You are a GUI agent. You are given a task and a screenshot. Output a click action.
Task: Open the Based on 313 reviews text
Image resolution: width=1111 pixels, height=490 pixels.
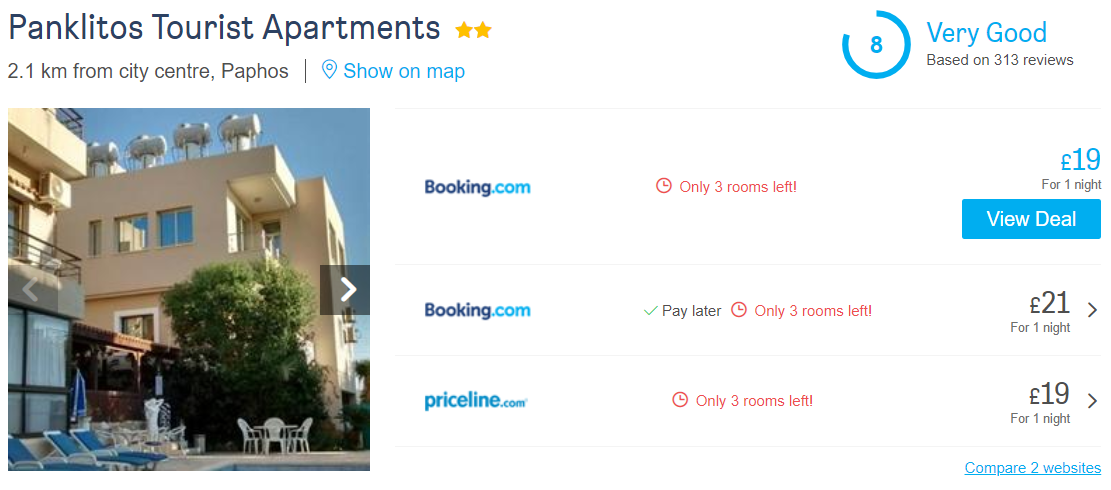tap(1000, 60)
